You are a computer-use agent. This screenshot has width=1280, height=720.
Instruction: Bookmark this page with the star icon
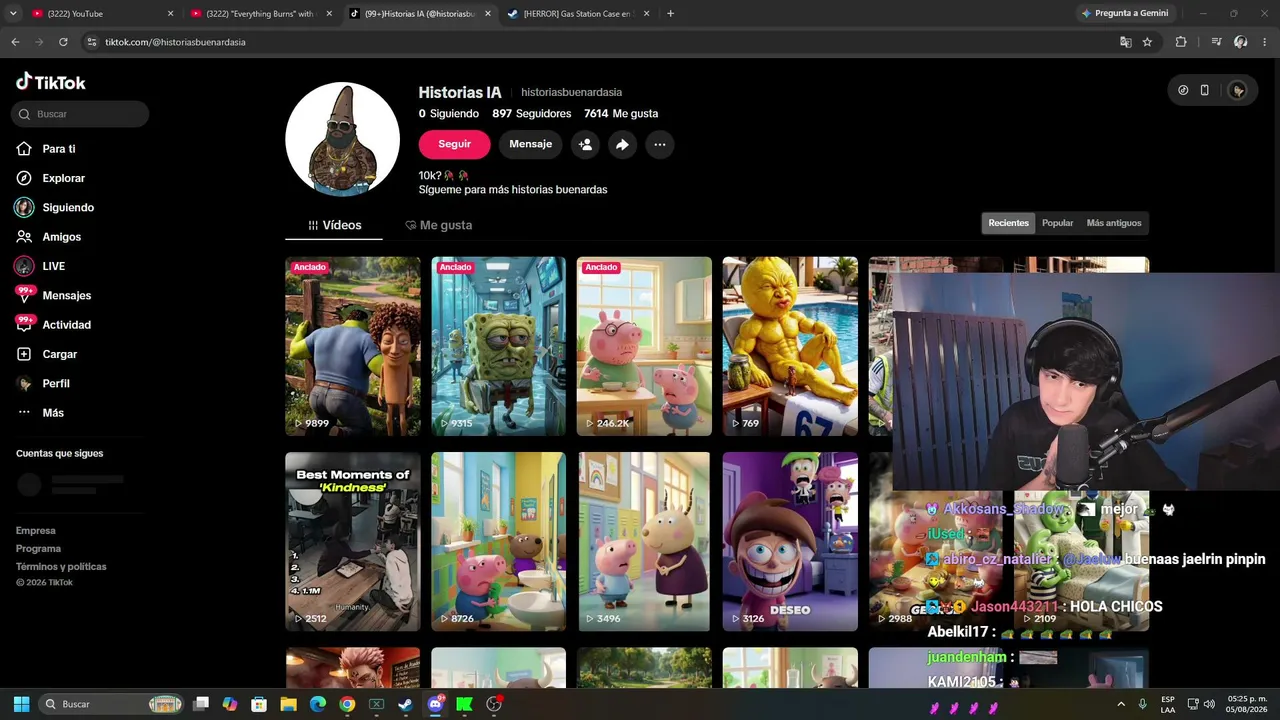click(x=1147, y=42)
